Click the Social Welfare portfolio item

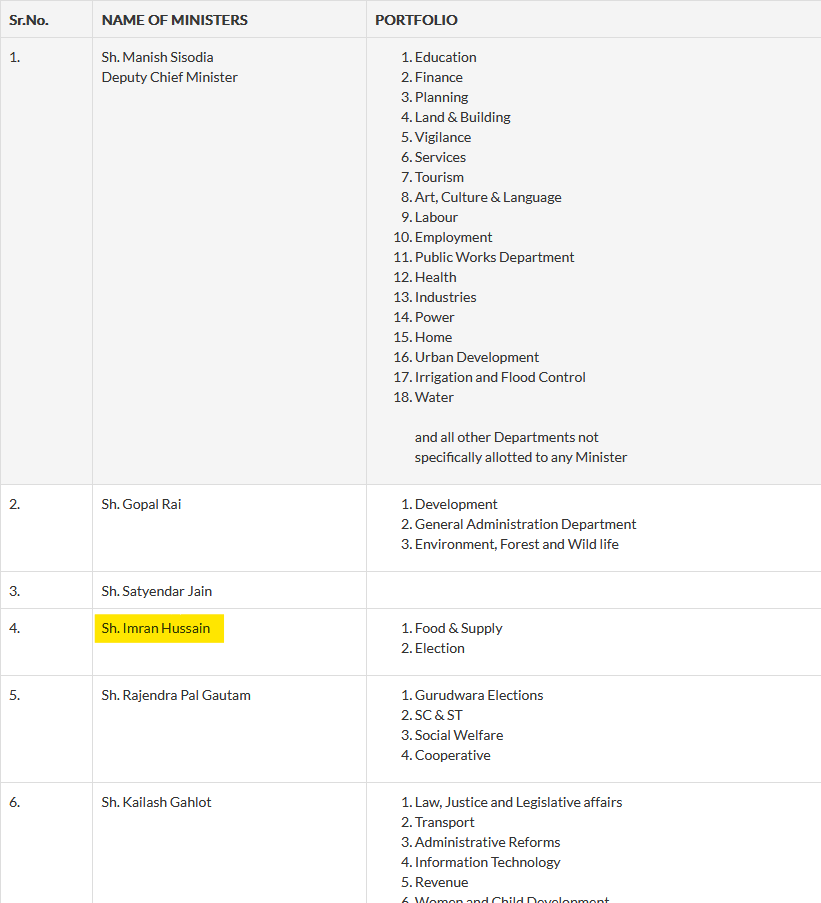tap(459, 735)
